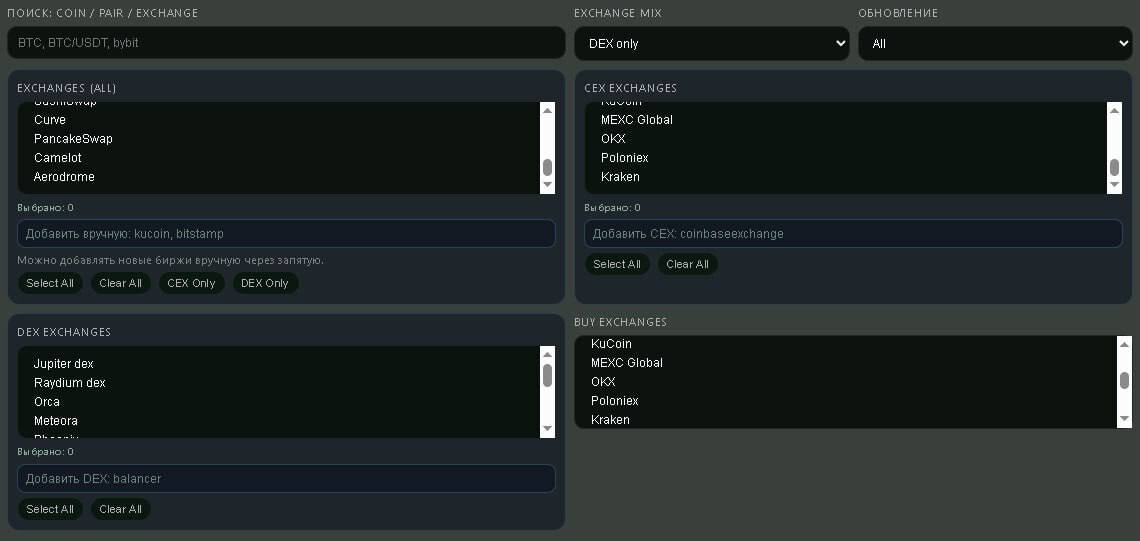The height and width of the screenshot is (541, 1140).
Task: Focus the coin / pair / exchange search field
Action: 286,43
